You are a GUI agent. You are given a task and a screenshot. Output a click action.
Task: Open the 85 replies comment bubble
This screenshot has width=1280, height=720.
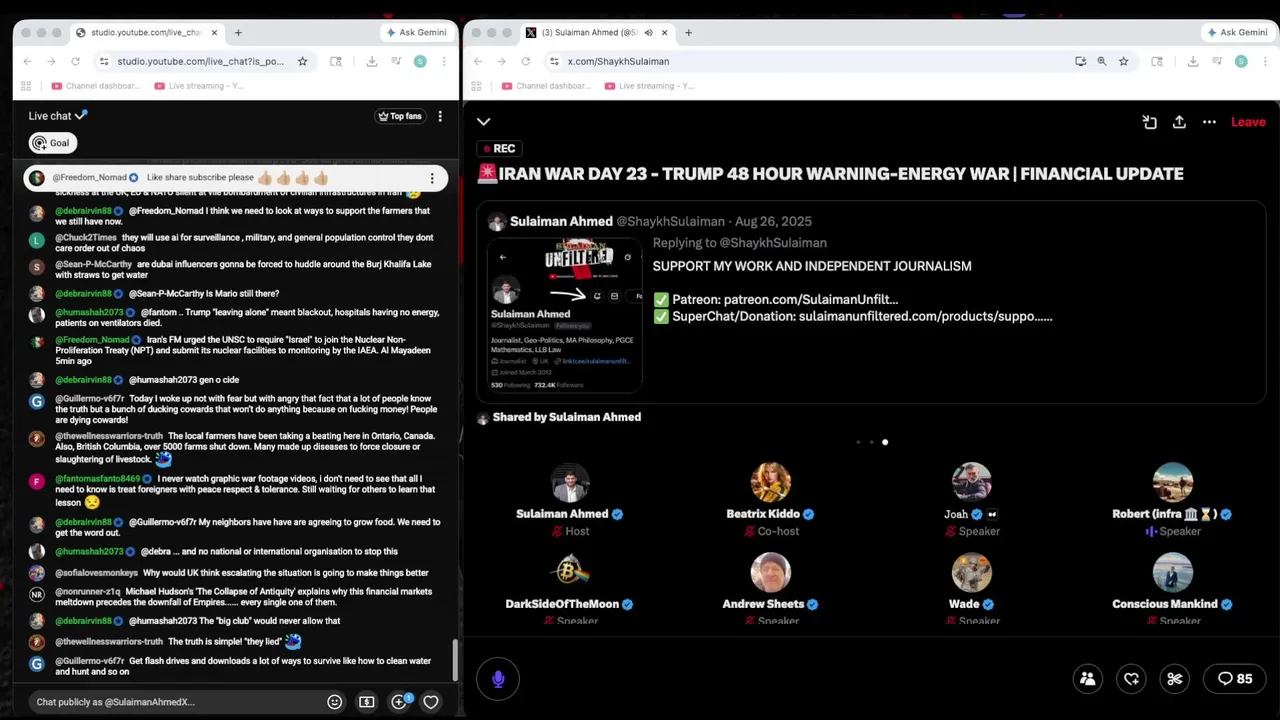pos(1235,679)
